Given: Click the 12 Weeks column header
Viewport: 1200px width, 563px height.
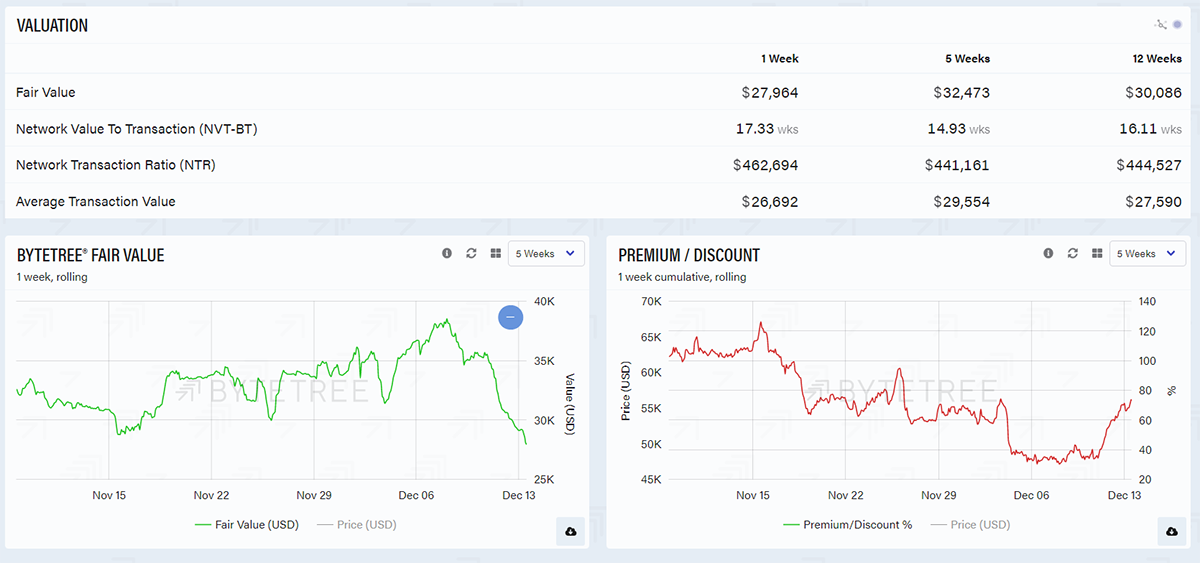Looking at the screenshot, I should click(1156, 58).
